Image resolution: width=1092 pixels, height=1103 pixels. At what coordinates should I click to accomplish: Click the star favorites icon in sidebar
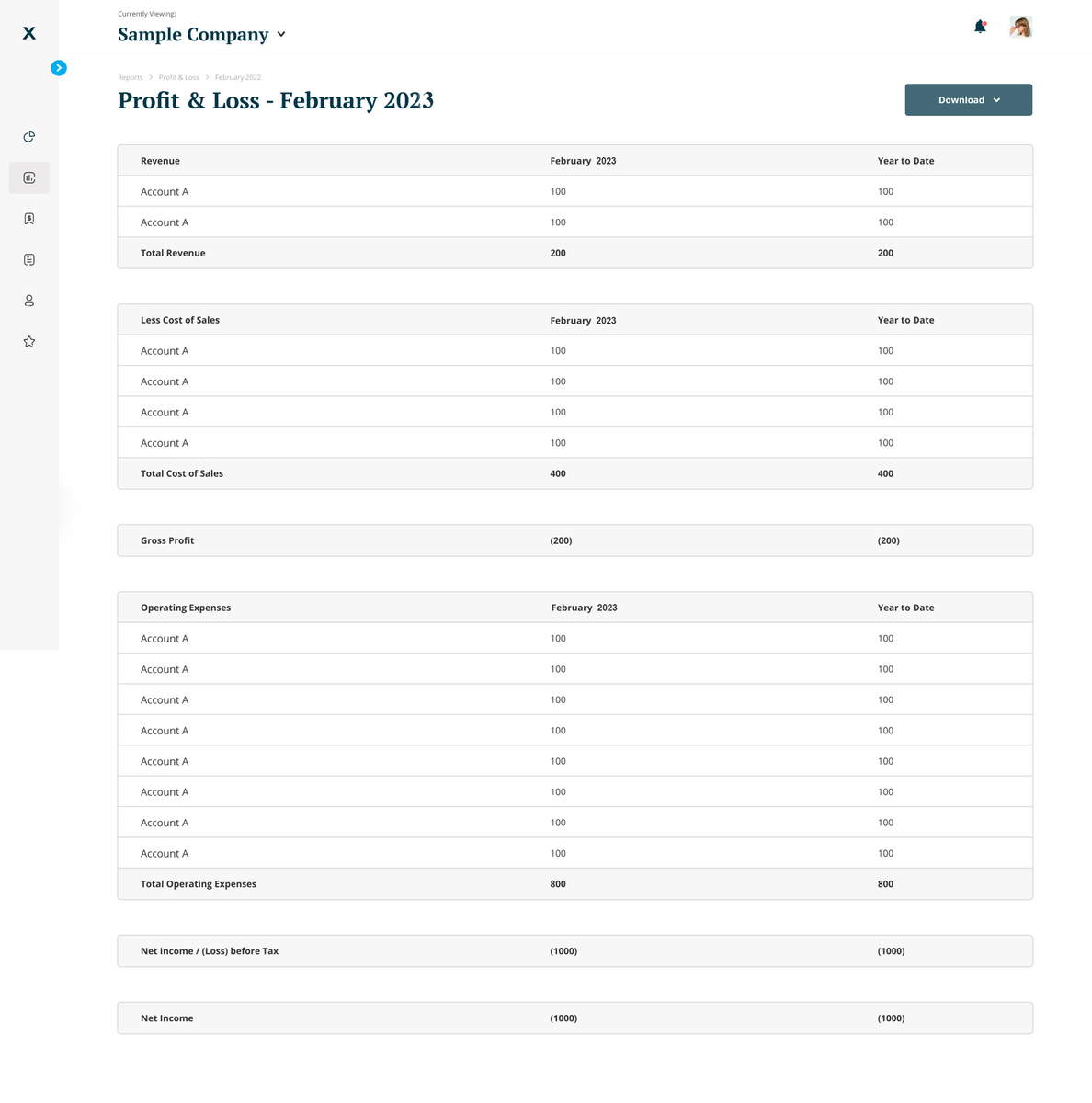click(28, 341)
